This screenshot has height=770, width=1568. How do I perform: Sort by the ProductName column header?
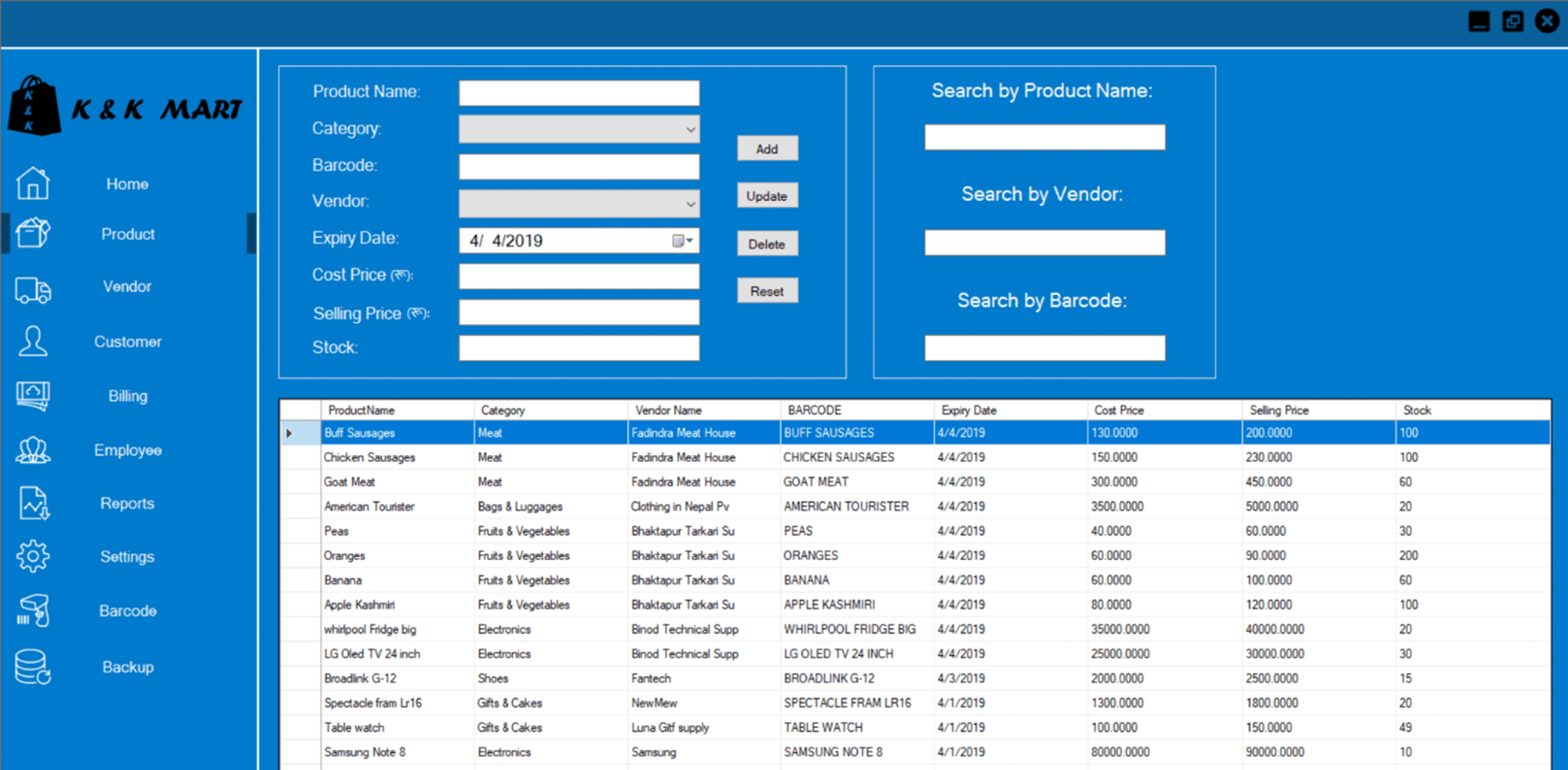tap(397, 410)
